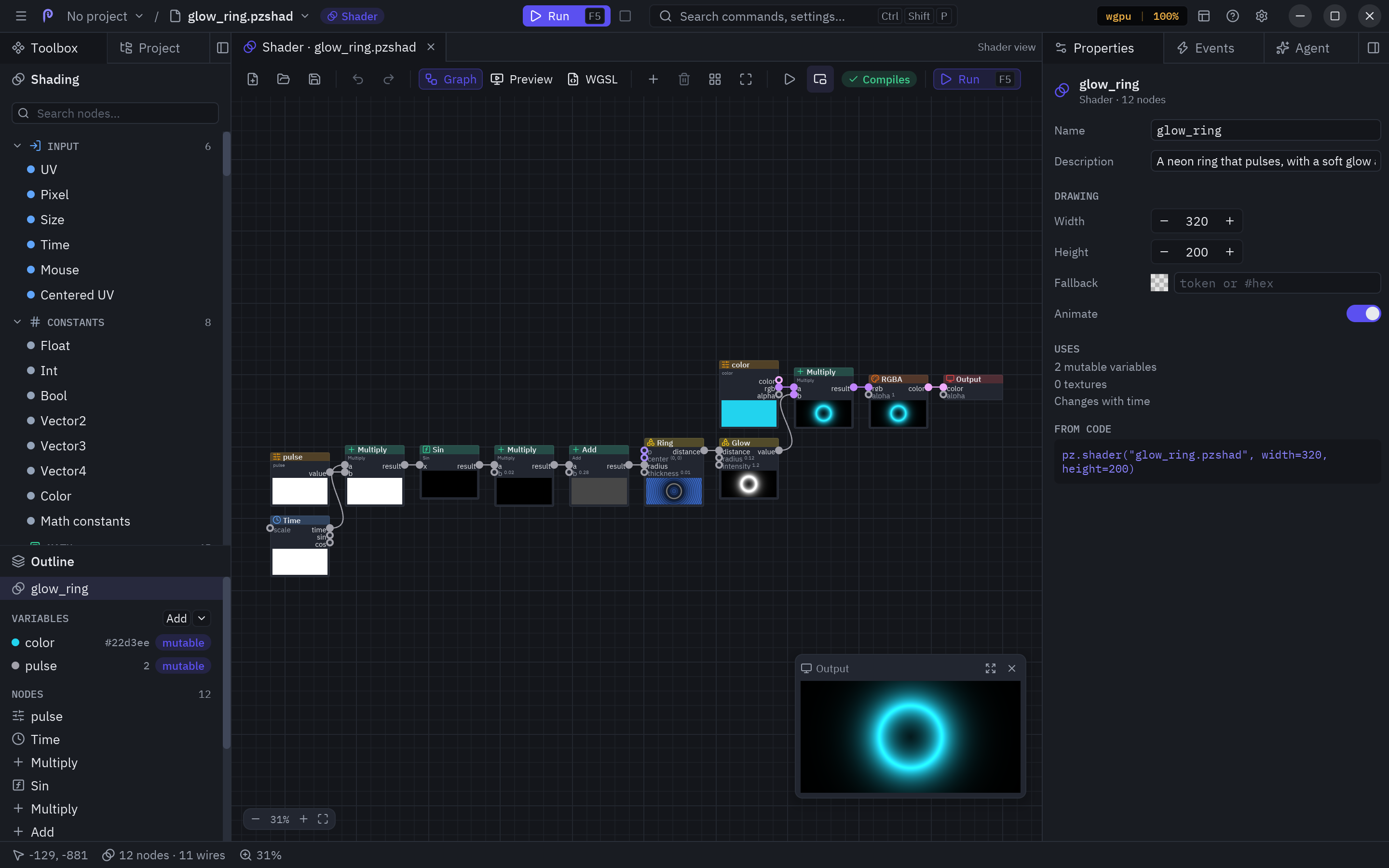The image size is (1389, 868).
Task: Auto-arrange nodes with the grid icon
Action: coord(715,79)
